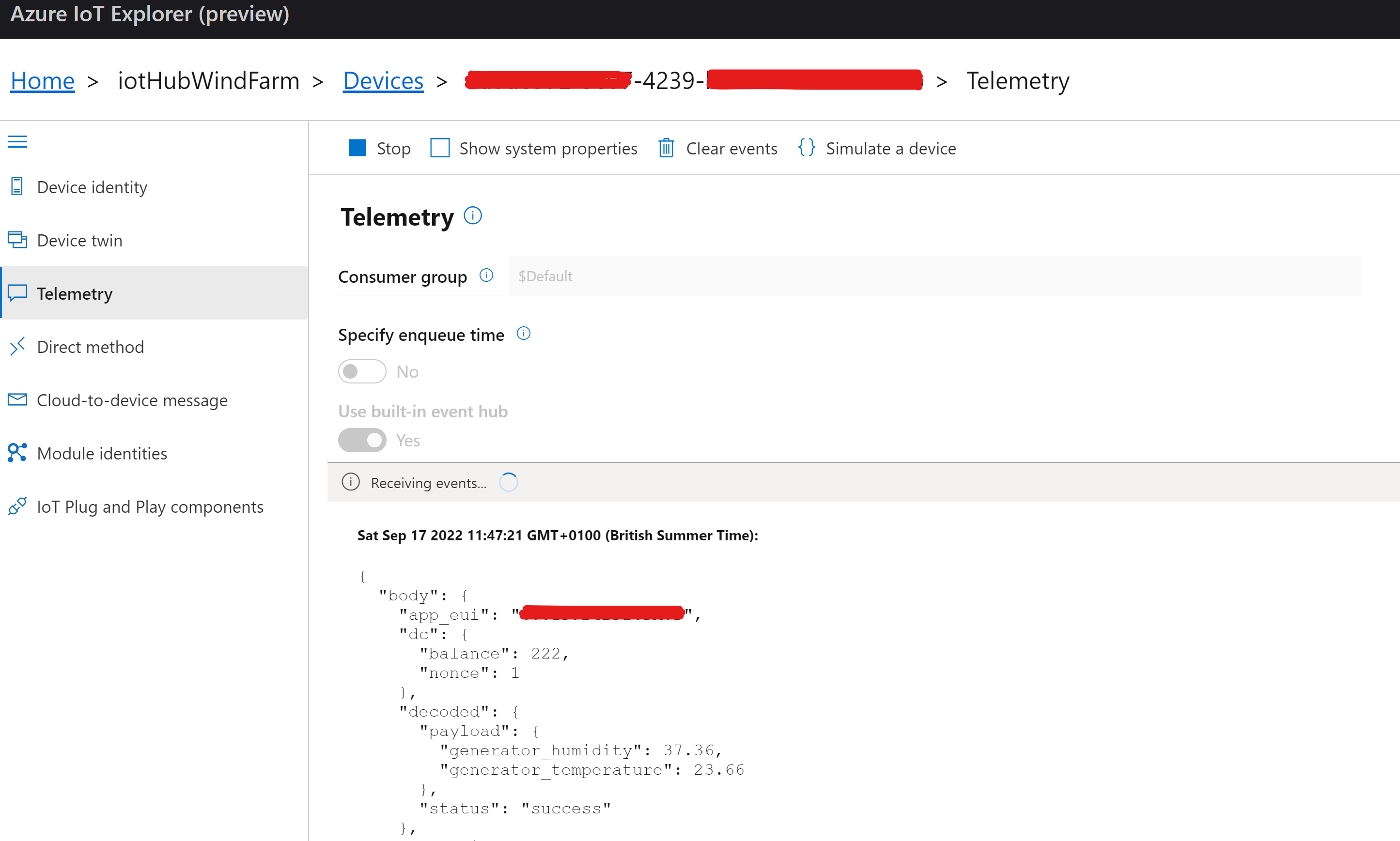Image resolution: width=1400 pixels, height=841 pixels.
Task: Open the Devices breadcrumb link
Action: 383,80
